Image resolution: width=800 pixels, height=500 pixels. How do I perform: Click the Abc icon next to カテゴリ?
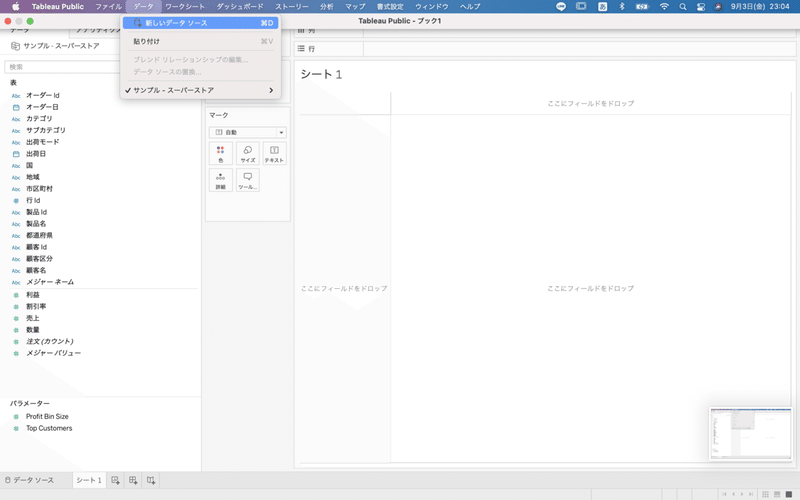[x=16, y=119]
